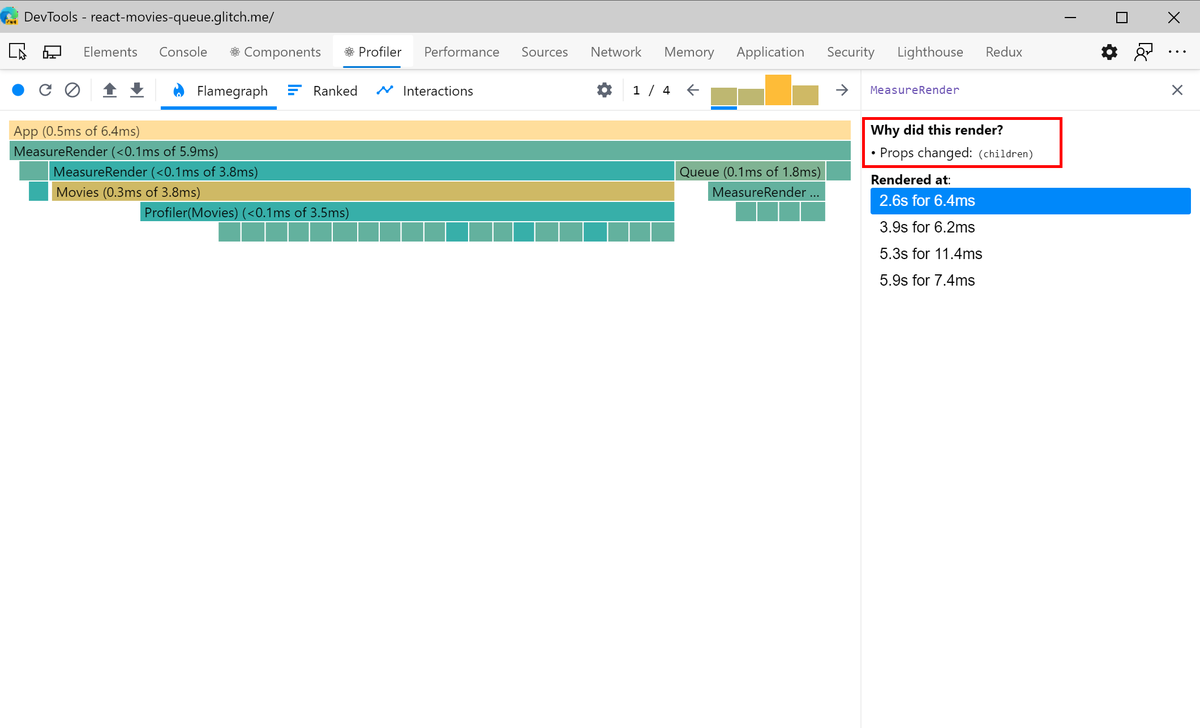
Task: Click the MeasureRender component name
Action: point(914,90)
